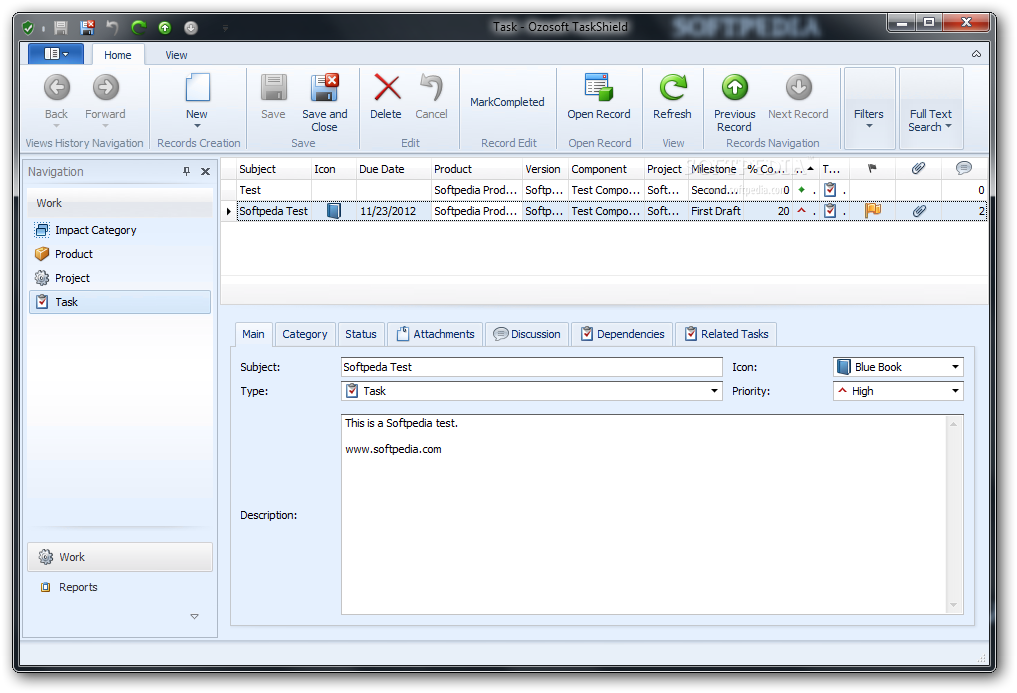
Task: Open the Main tab
Action: pyautogui.click(x=253, y=334)
